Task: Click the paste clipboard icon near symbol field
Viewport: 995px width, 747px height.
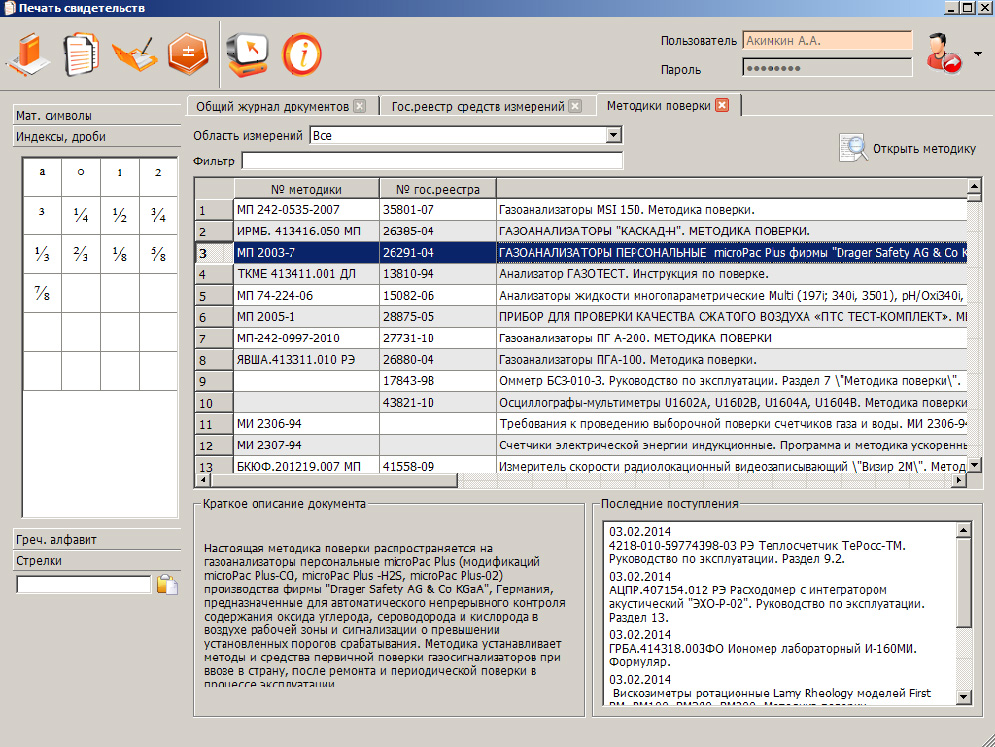Action: tap(167, 585)
